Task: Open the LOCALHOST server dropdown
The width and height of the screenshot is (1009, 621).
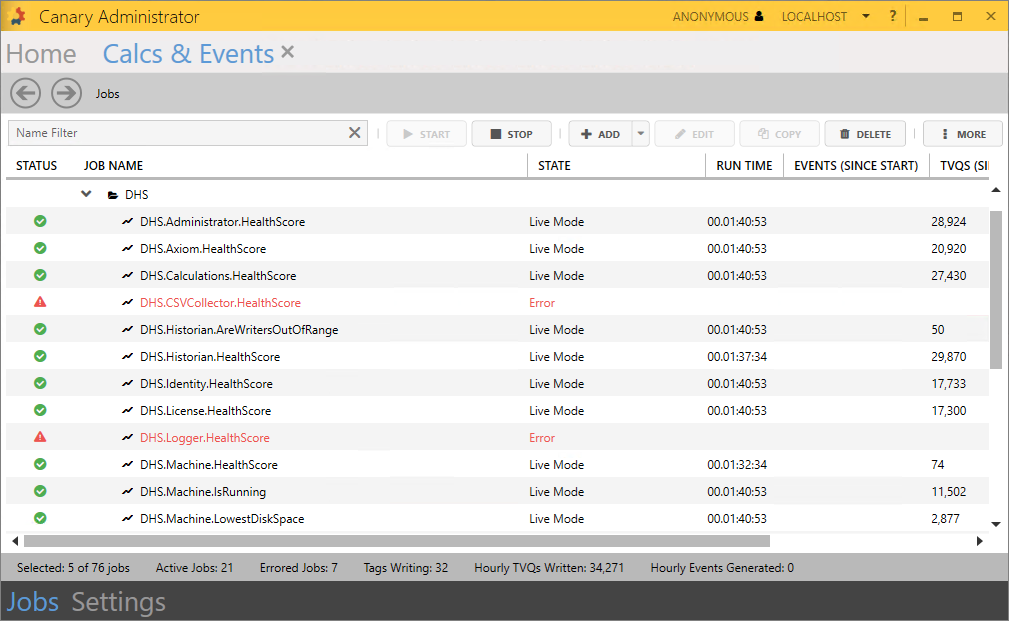Action: [x=865, y=17]
